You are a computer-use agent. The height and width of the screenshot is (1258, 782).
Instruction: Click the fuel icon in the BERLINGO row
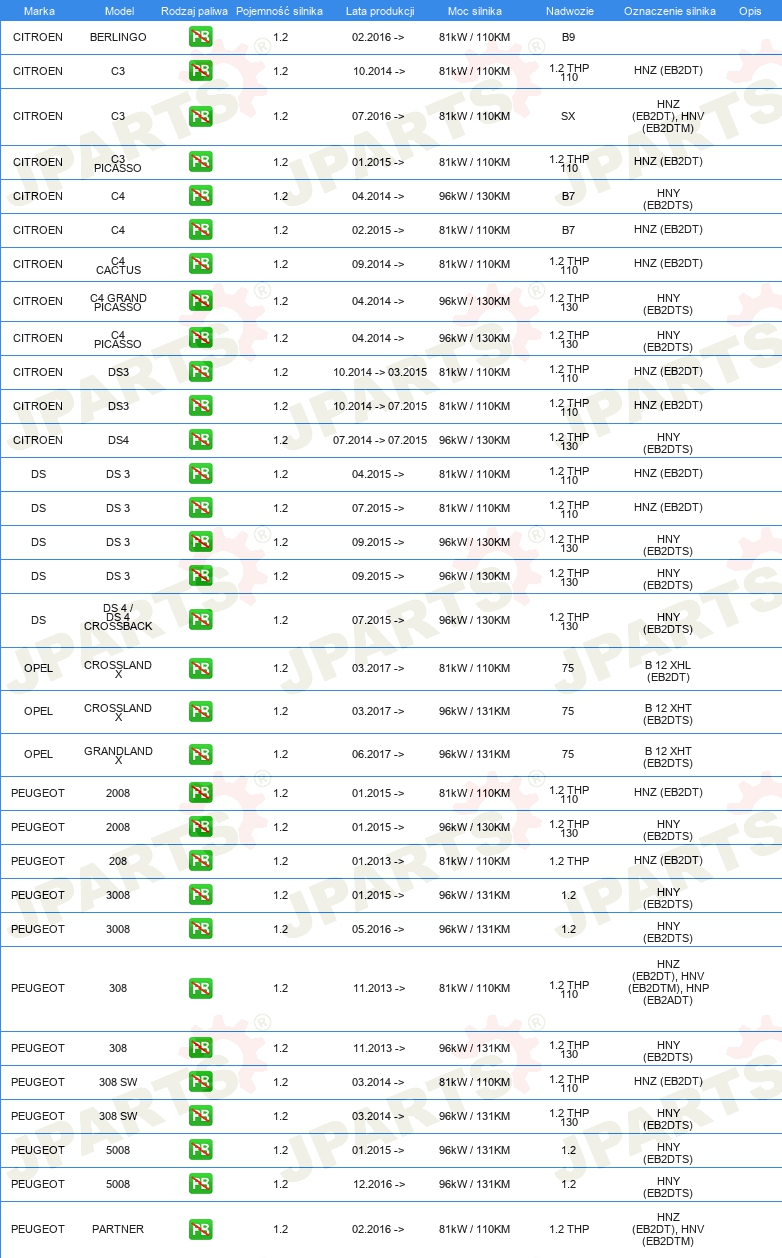tap(200, 38)
